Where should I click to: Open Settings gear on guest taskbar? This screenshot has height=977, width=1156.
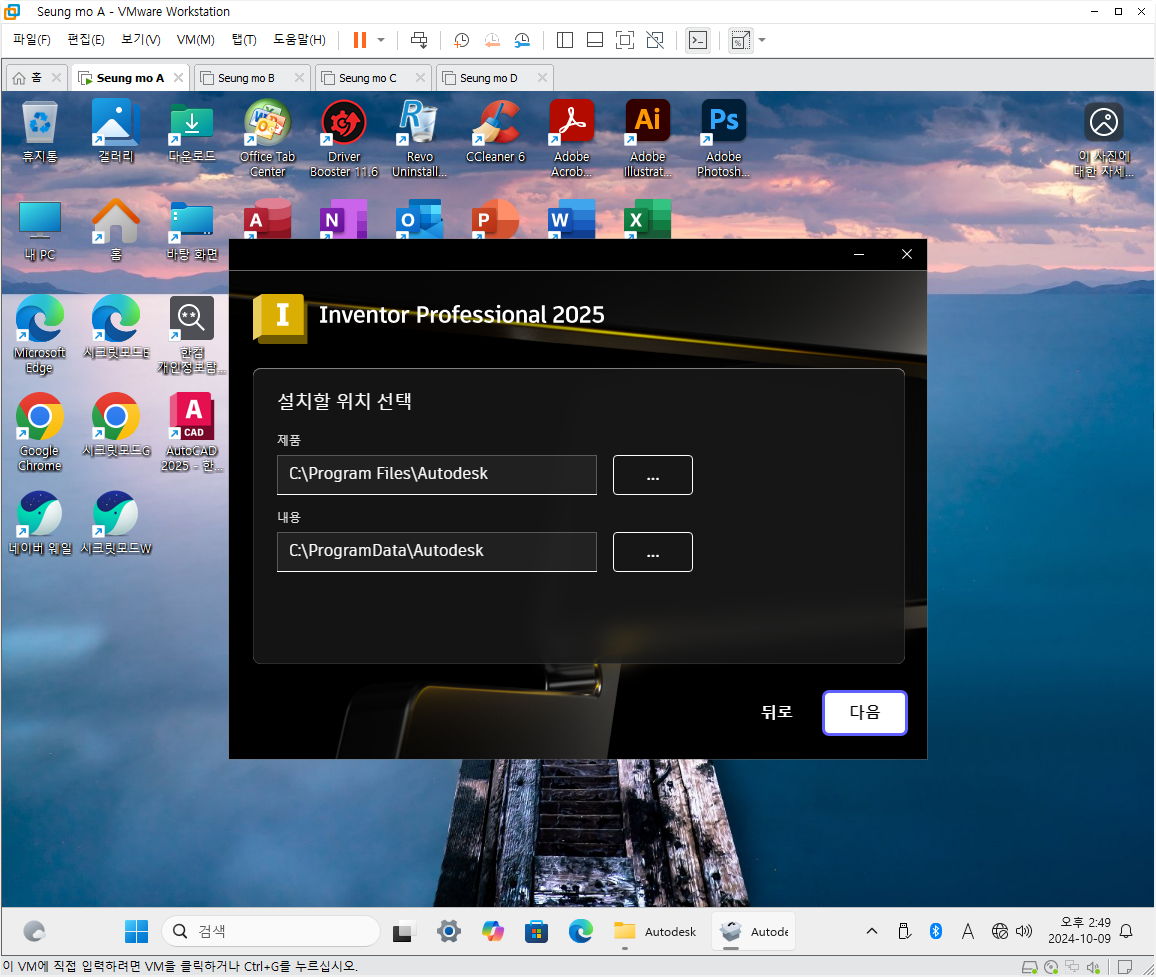448,931
